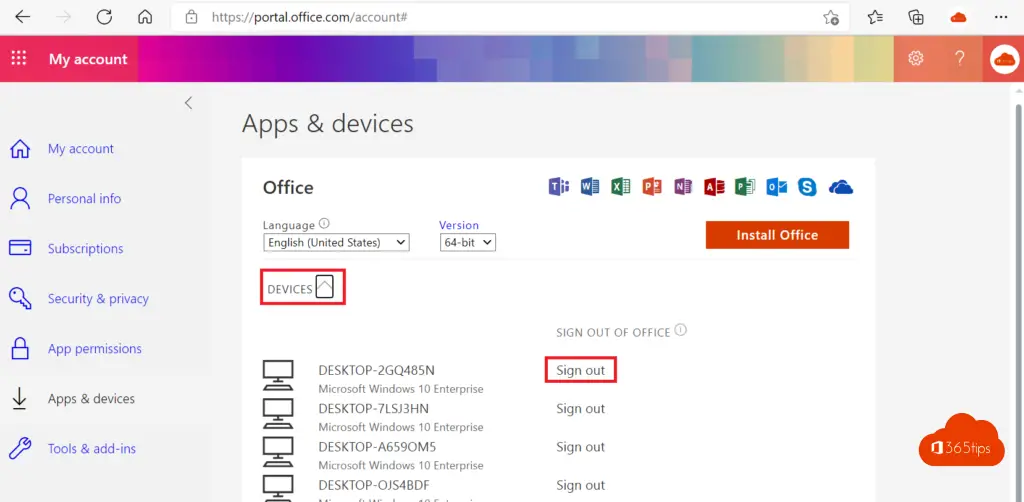Collapse the Devices section chevron
Screen dimensions: 1024x502
point(325,288)
